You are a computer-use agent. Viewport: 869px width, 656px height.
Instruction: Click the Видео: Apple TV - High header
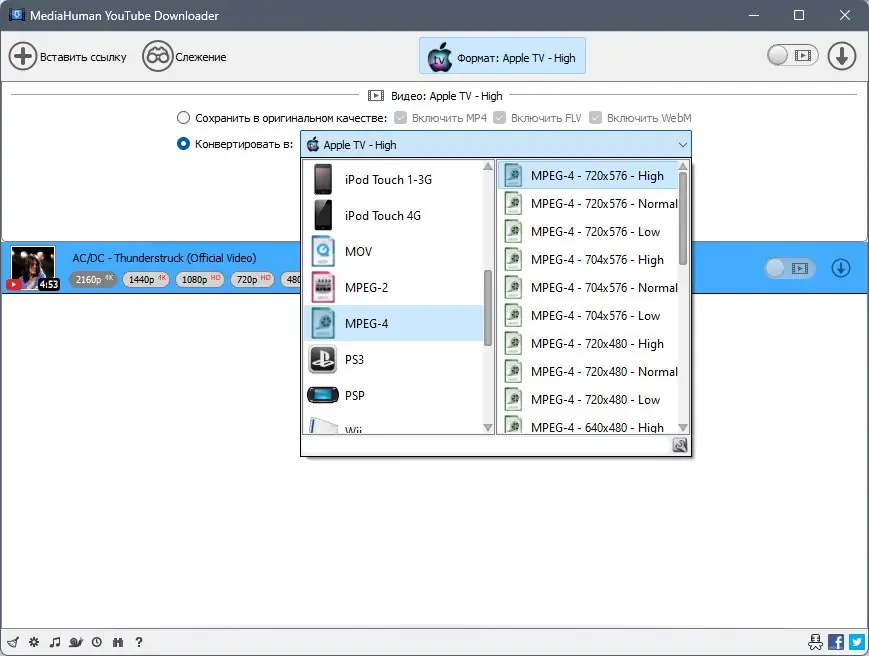point(435,96)
